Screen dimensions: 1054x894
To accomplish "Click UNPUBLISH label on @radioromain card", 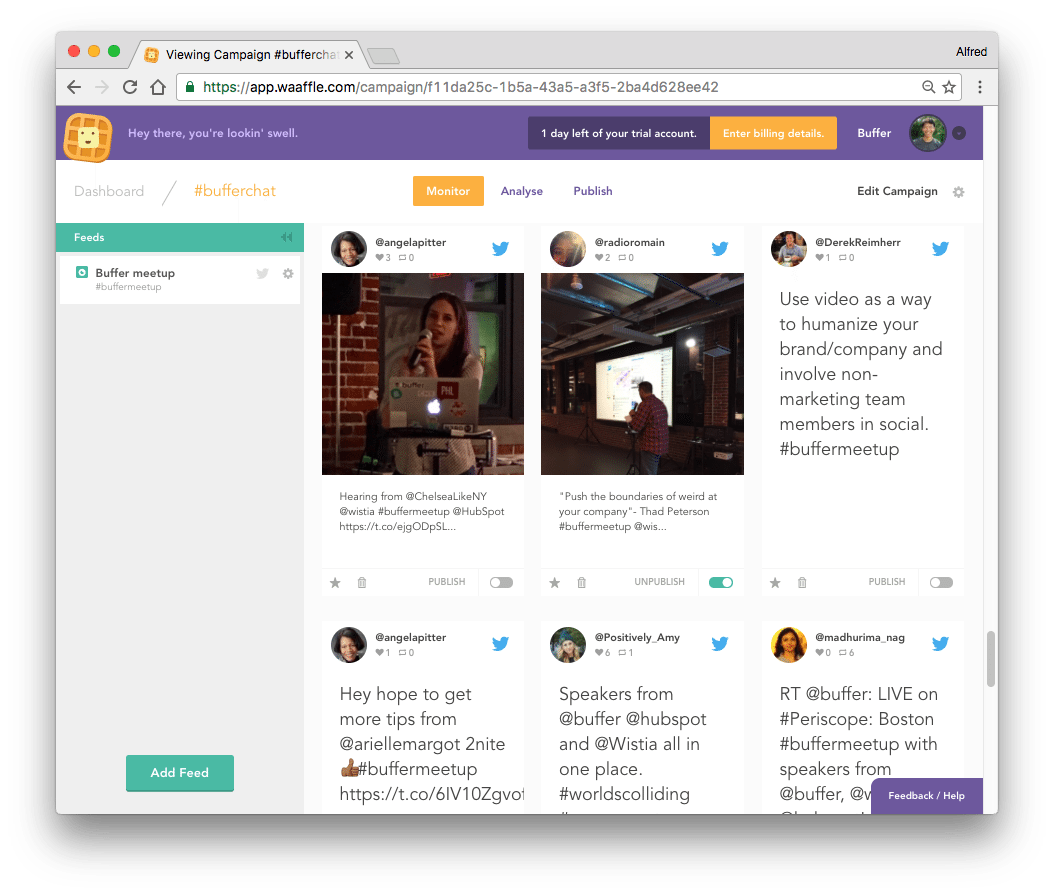I will (659, 582).
